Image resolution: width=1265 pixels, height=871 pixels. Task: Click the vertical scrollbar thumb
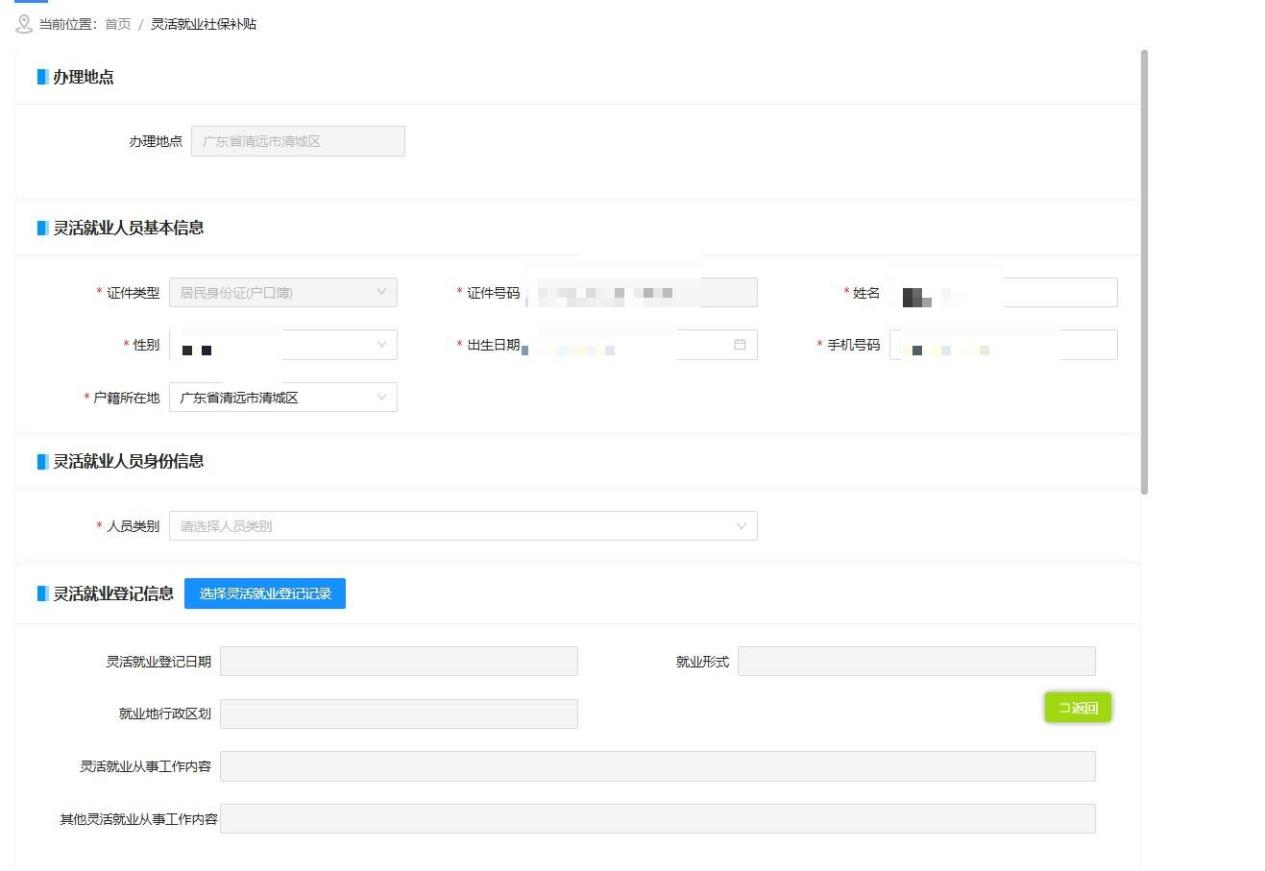(1144, 270)
